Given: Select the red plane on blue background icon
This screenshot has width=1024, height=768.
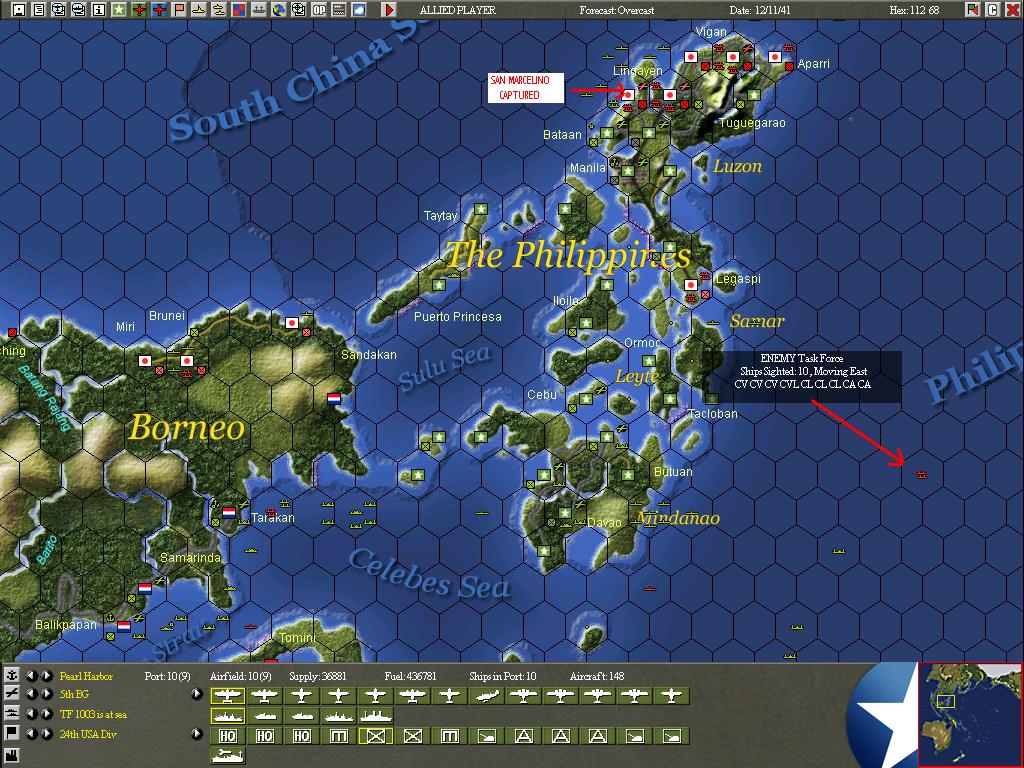Looking at the screenshot, I should point(159,10).
